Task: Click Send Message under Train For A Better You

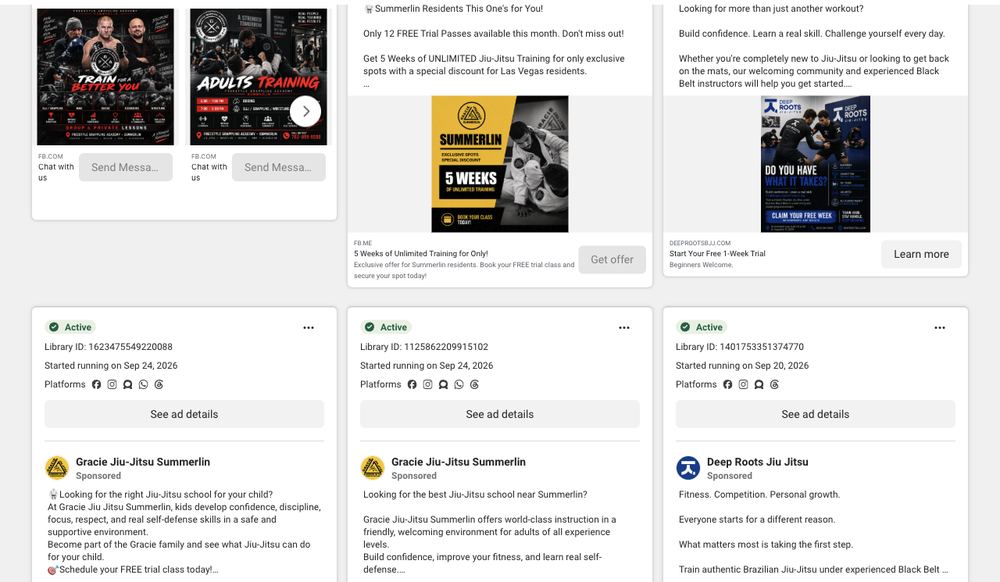Action: tap(126, 167)
